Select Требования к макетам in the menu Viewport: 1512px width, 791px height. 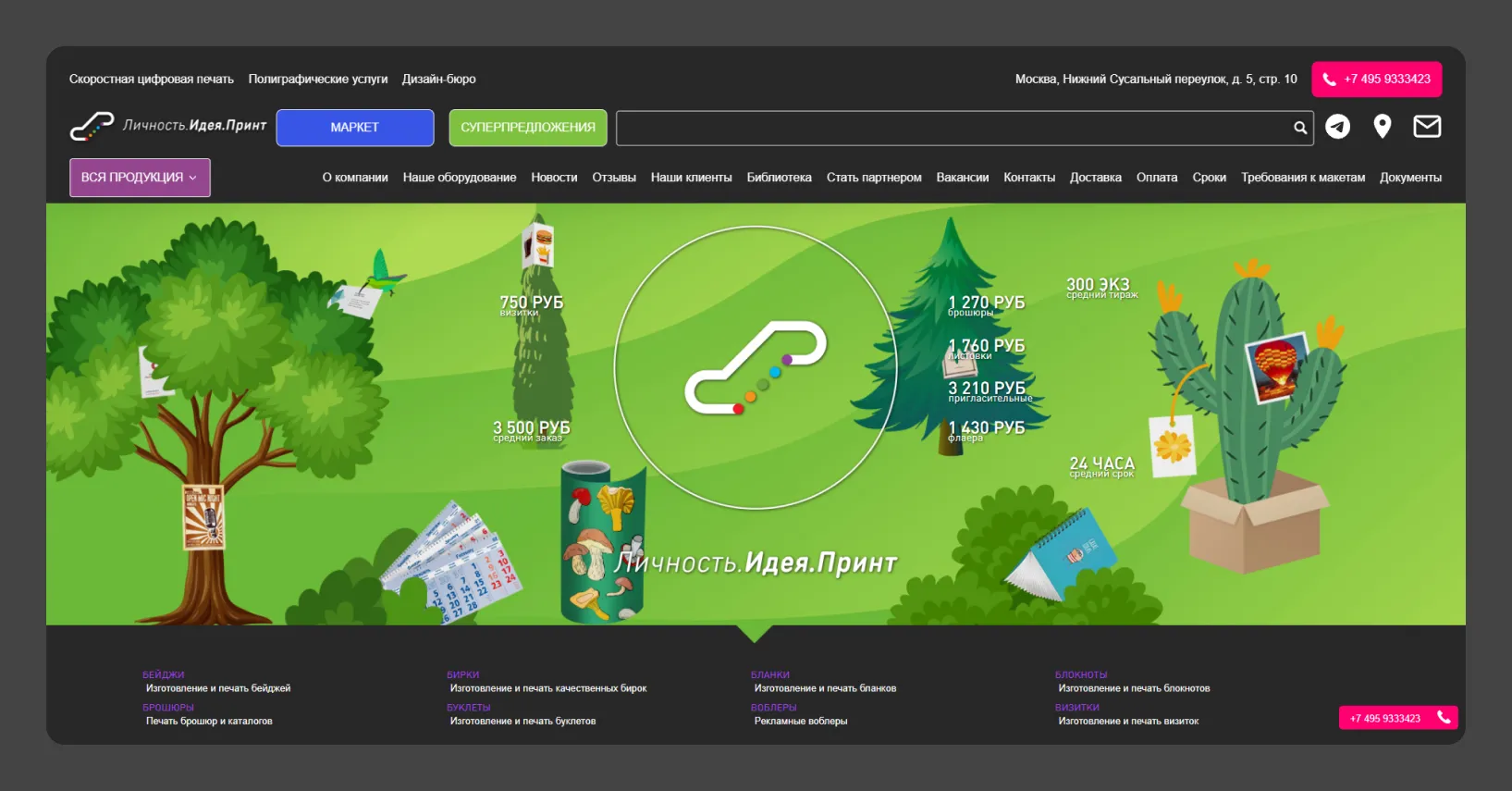(1303, 178)
